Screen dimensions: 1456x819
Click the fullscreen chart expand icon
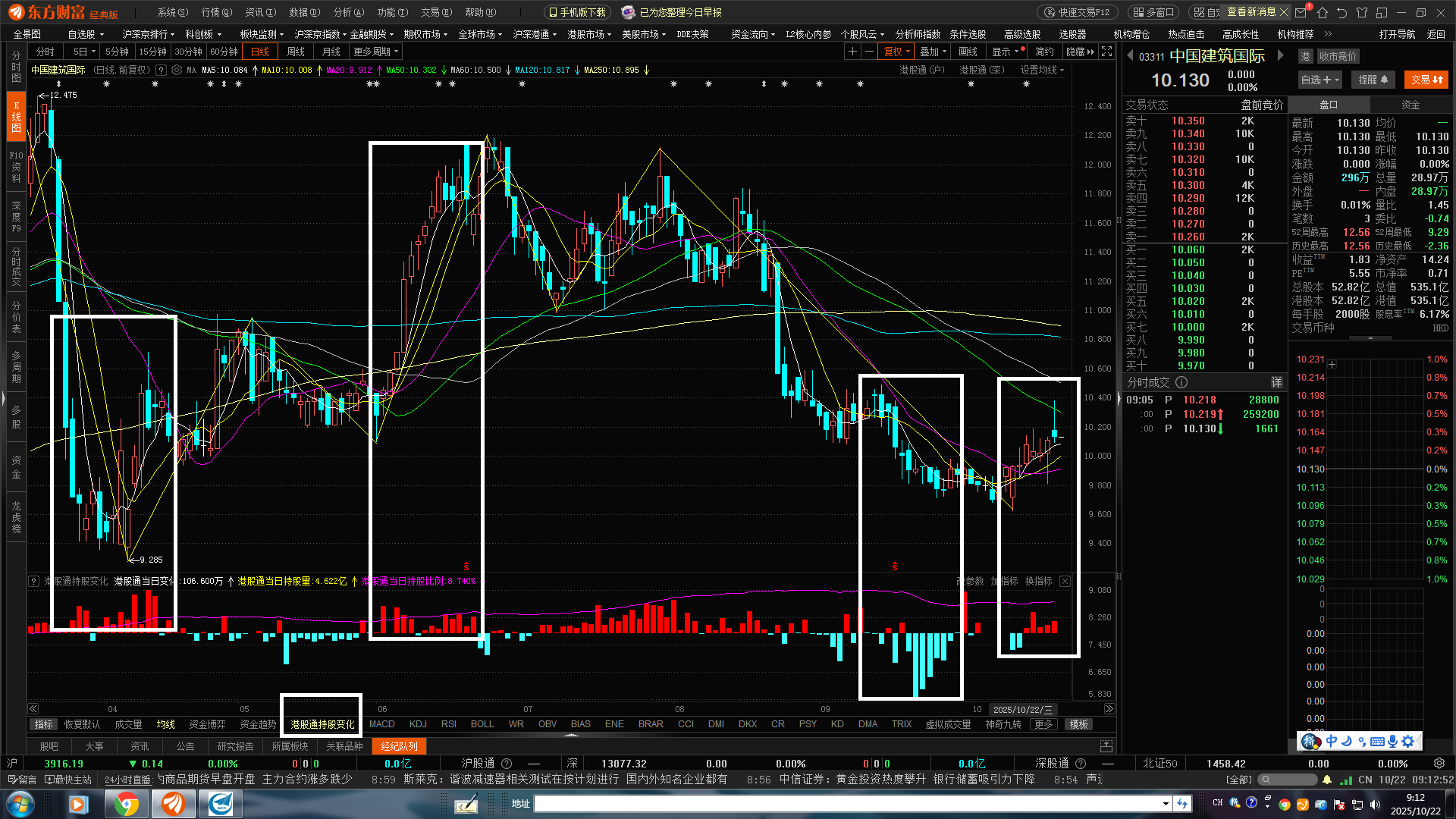(x=1106, y=52)
